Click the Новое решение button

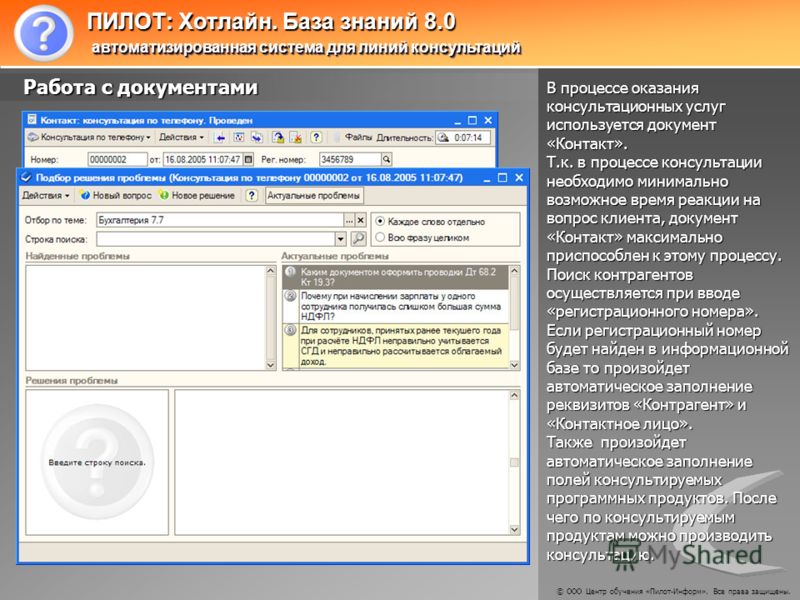click(197, 195)
